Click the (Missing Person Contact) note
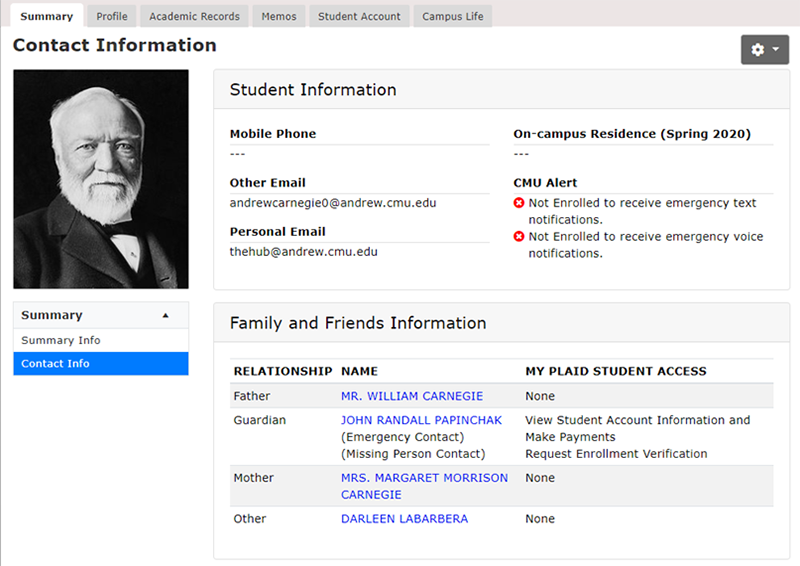The height and width of the screenshot is (566, 800). (413, 454)
